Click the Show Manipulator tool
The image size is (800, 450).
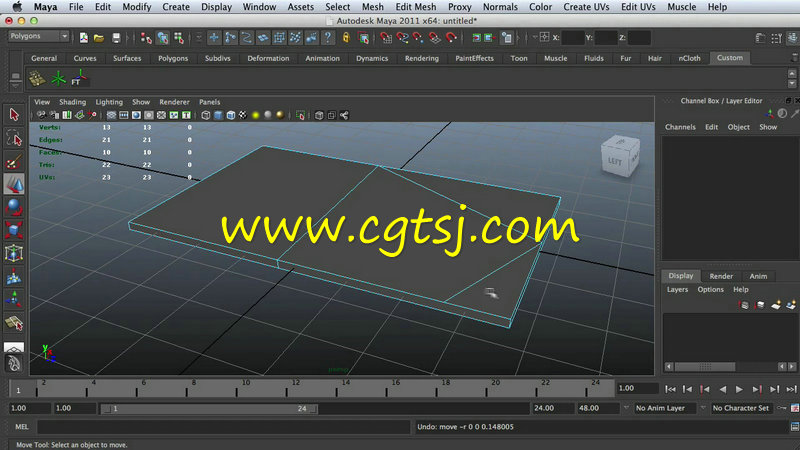(x=14, y=299)
